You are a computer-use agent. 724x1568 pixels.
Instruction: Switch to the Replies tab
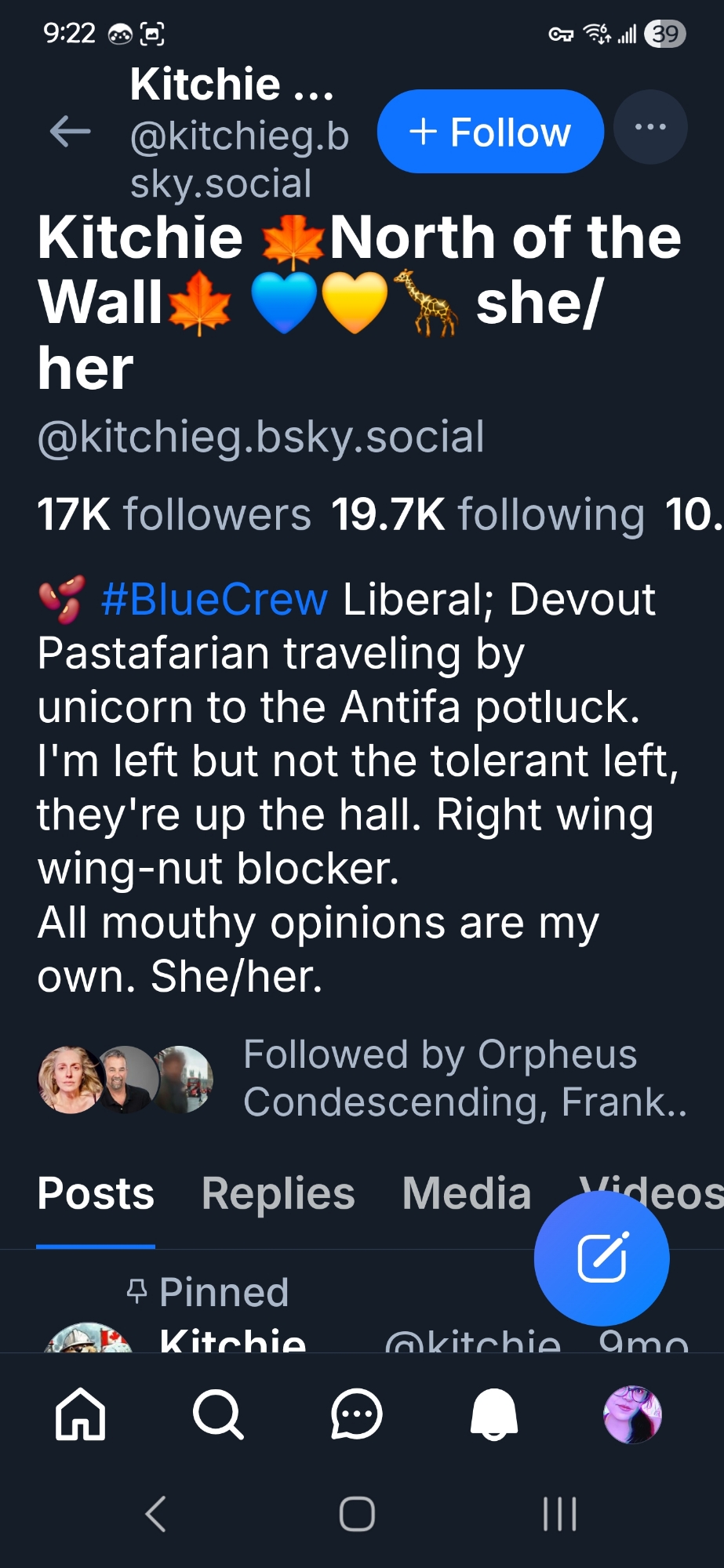tap(278, 1194)
